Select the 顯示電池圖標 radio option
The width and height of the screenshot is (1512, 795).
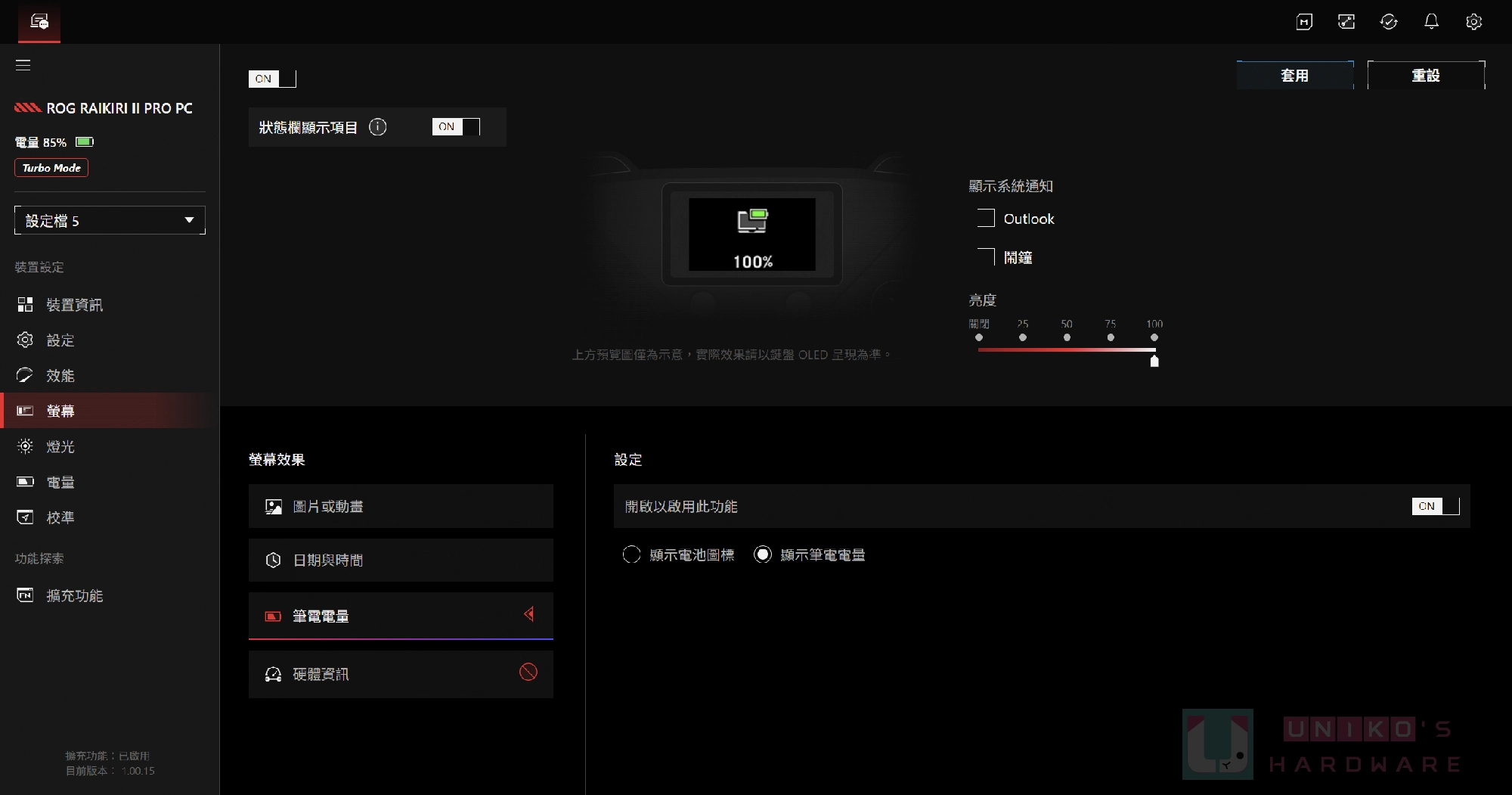tap(631, 554)
